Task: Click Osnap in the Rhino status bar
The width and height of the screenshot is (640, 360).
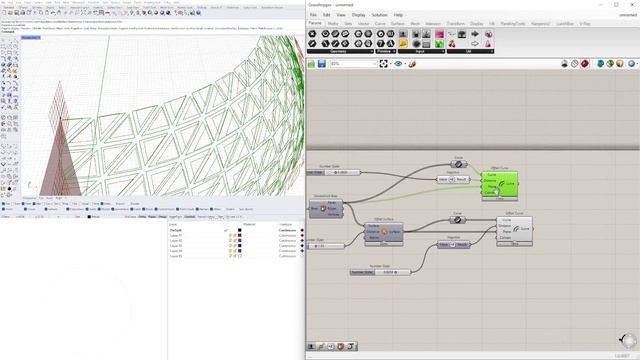Action: (162, 216)
